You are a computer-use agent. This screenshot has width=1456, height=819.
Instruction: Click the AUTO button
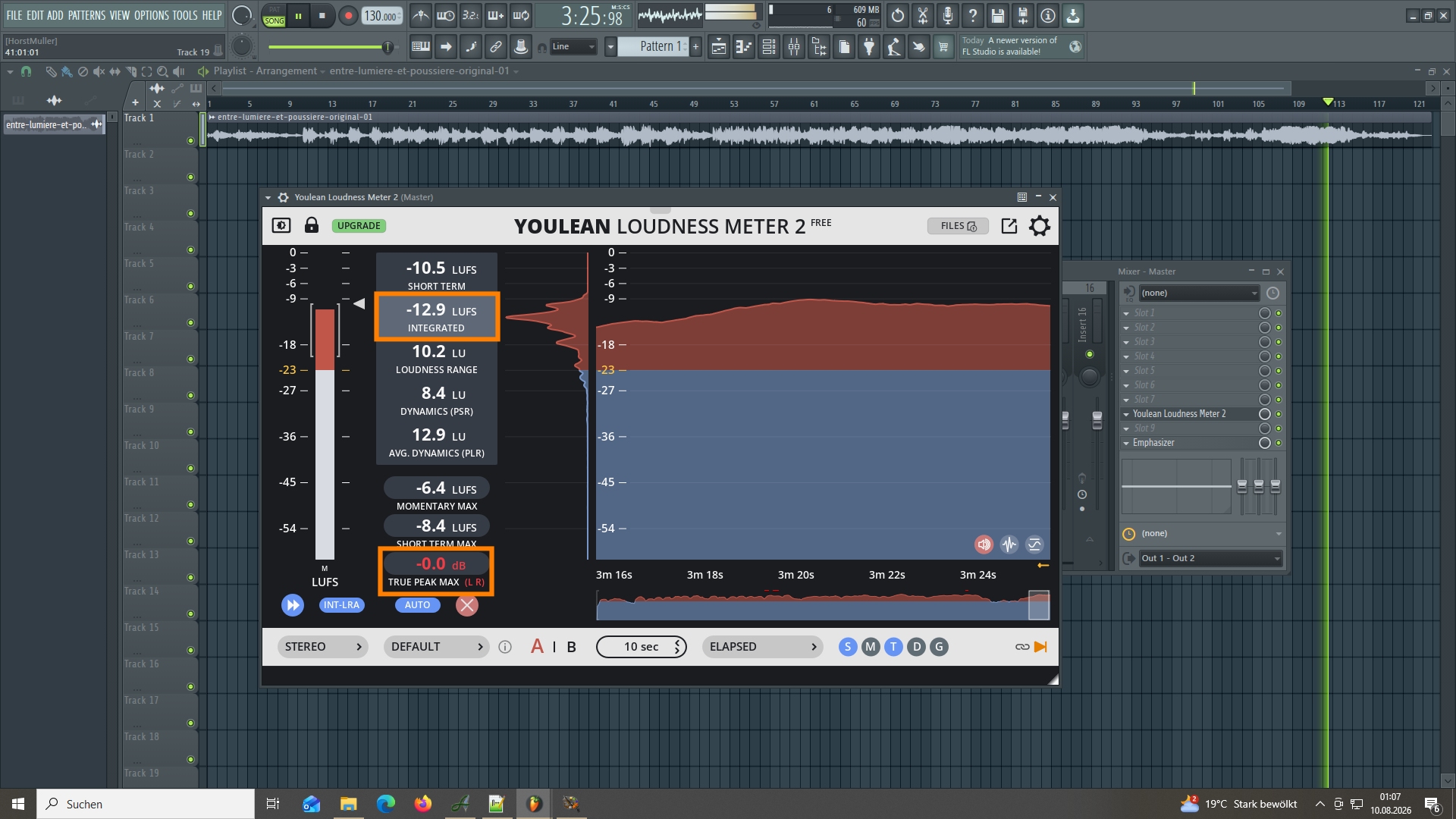click(417, 605)
